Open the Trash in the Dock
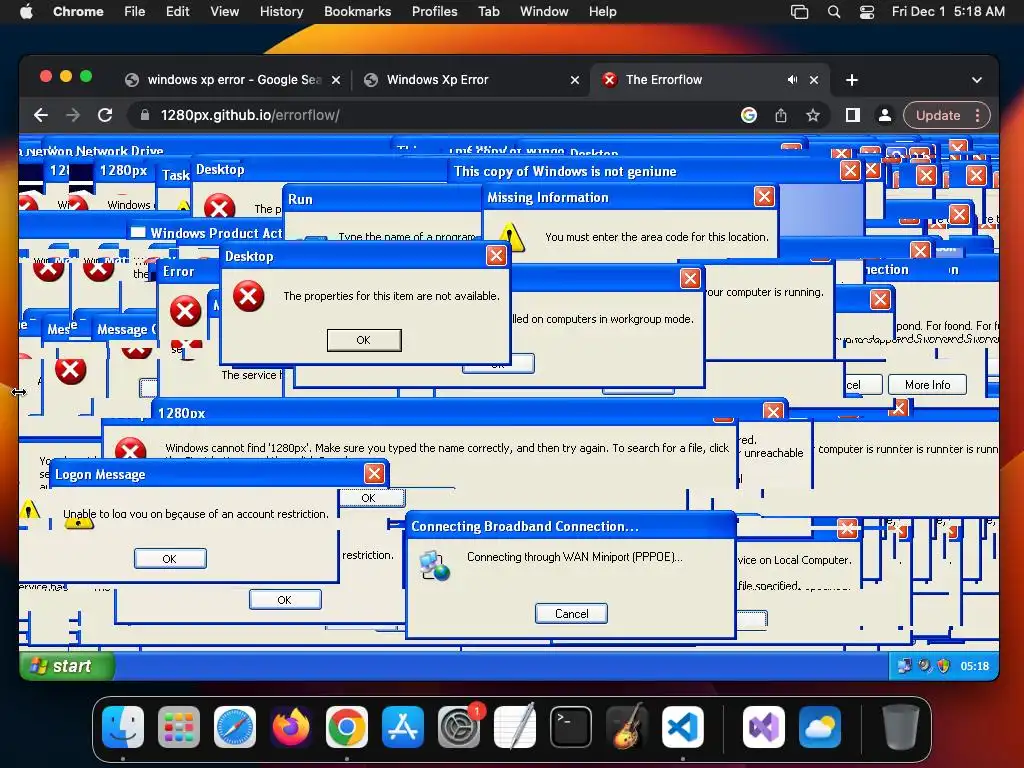 [x=901, y=727]
